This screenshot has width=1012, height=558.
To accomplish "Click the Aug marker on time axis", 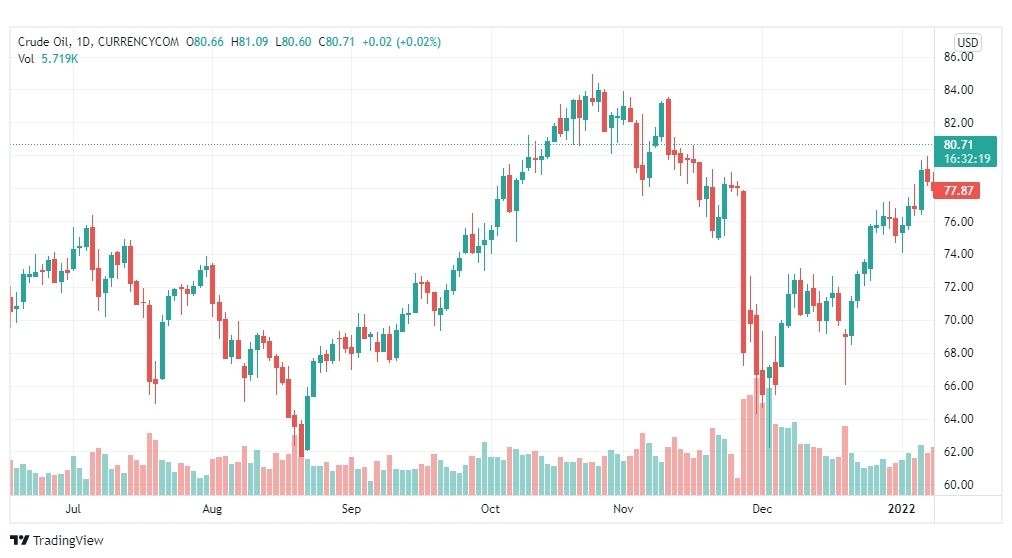I will click(x=212, y=509).
